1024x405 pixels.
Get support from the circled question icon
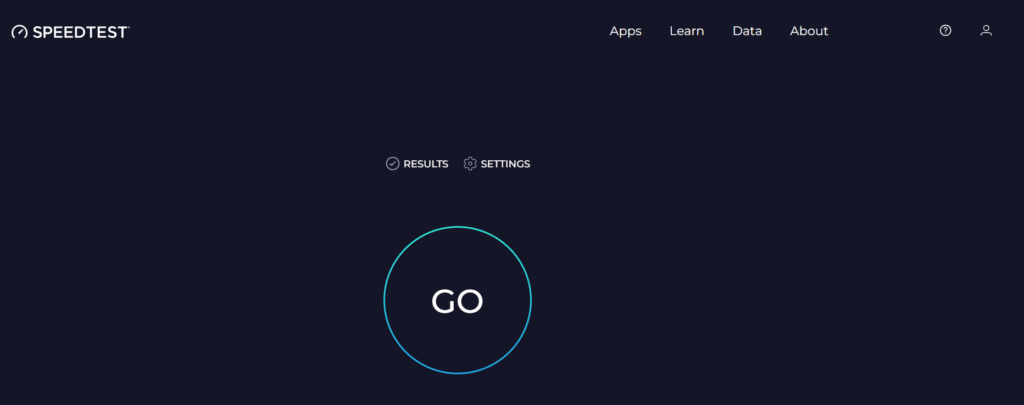[x=945, y=30]
